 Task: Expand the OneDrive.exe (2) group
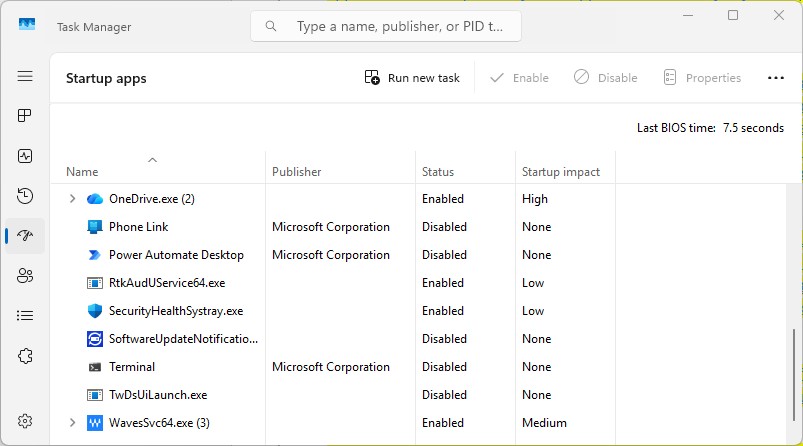coord(72,199)
